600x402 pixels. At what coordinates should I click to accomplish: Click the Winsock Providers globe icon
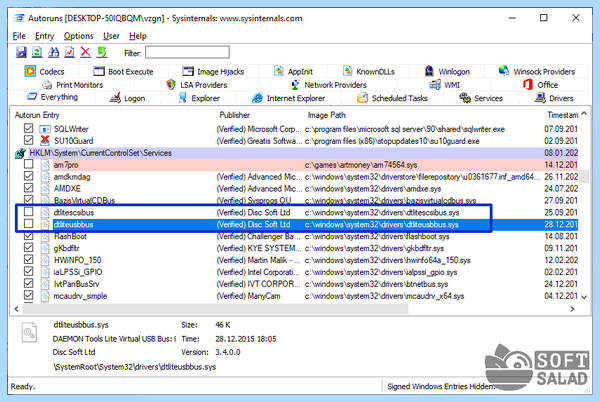click(x=504, y=71)
